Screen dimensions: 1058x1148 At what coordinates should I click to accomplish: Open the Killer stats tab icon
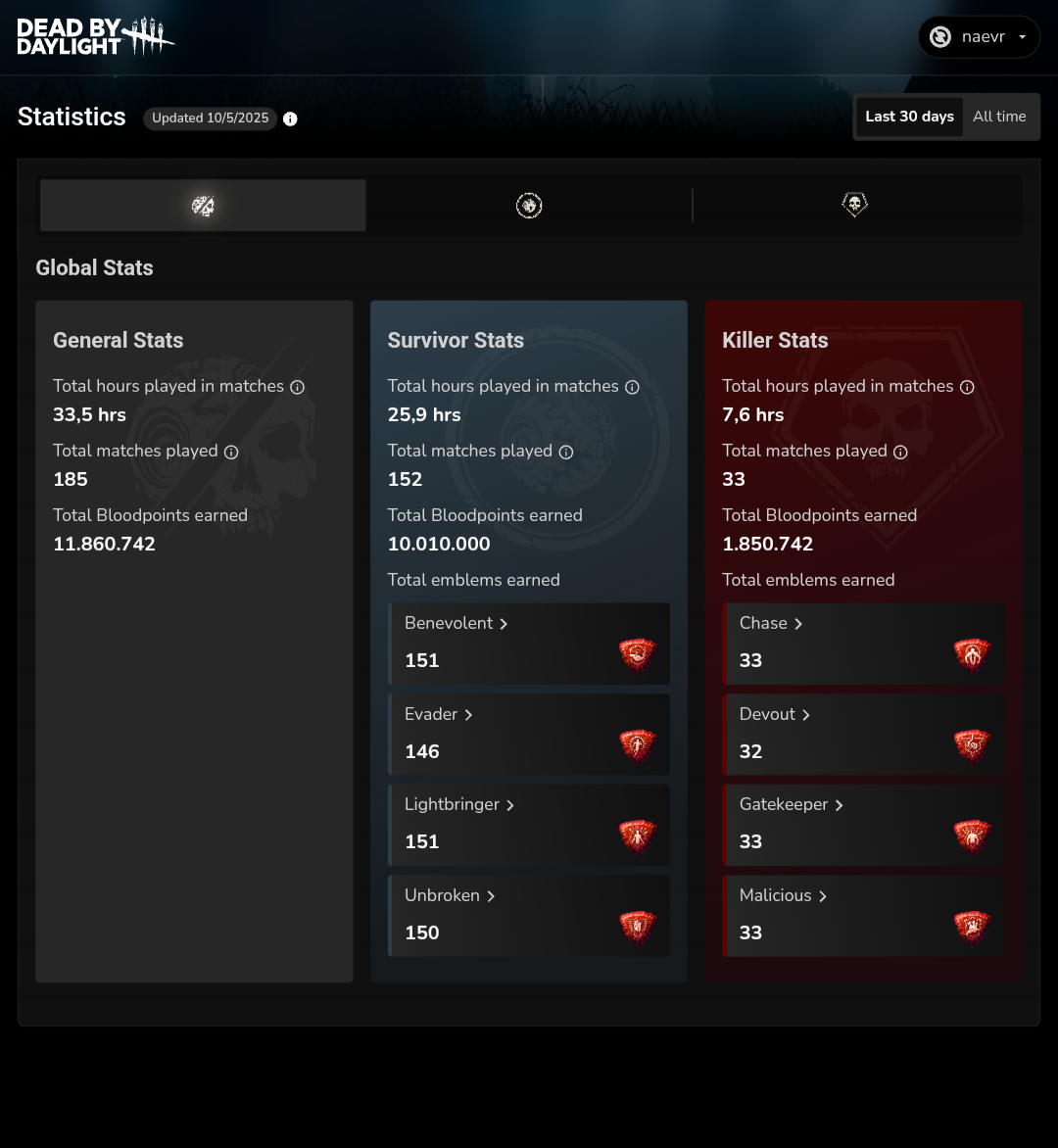pyautogui.click(x=854, y=205)
